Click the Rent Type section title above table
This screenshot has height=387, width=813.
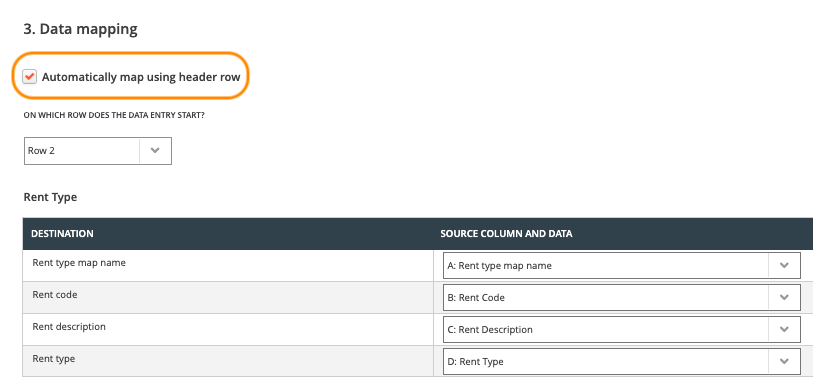[50, 197]
